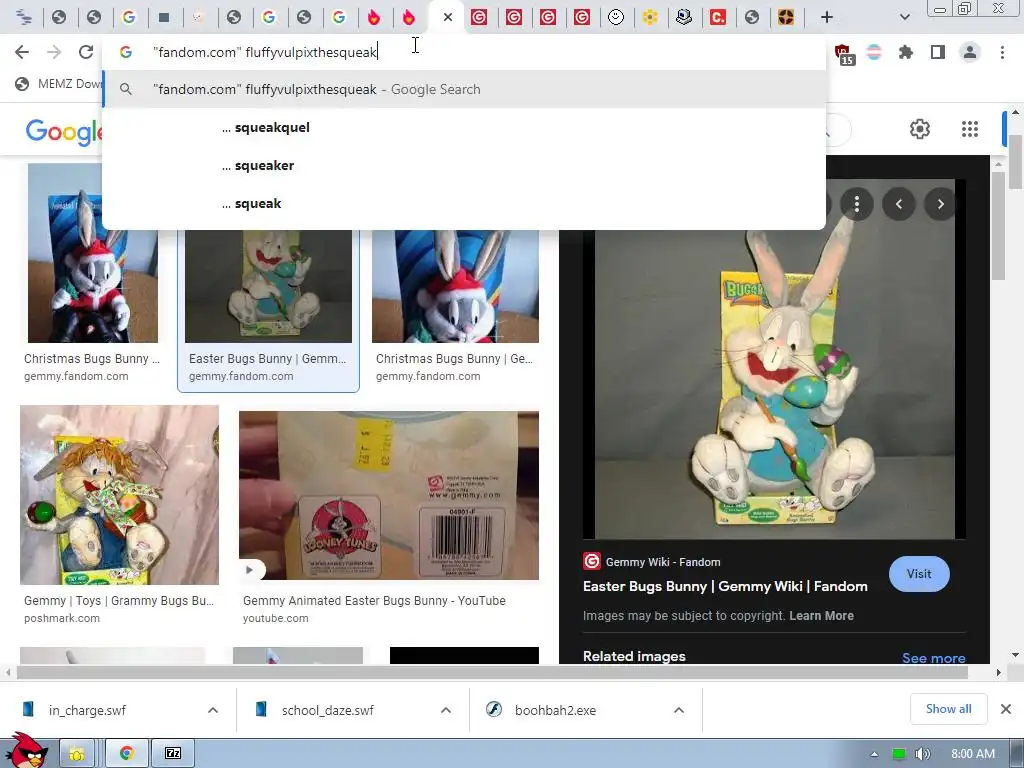Click inside the address bar text
Viewport: 1024px width, 768px height.
coord(264,52)
